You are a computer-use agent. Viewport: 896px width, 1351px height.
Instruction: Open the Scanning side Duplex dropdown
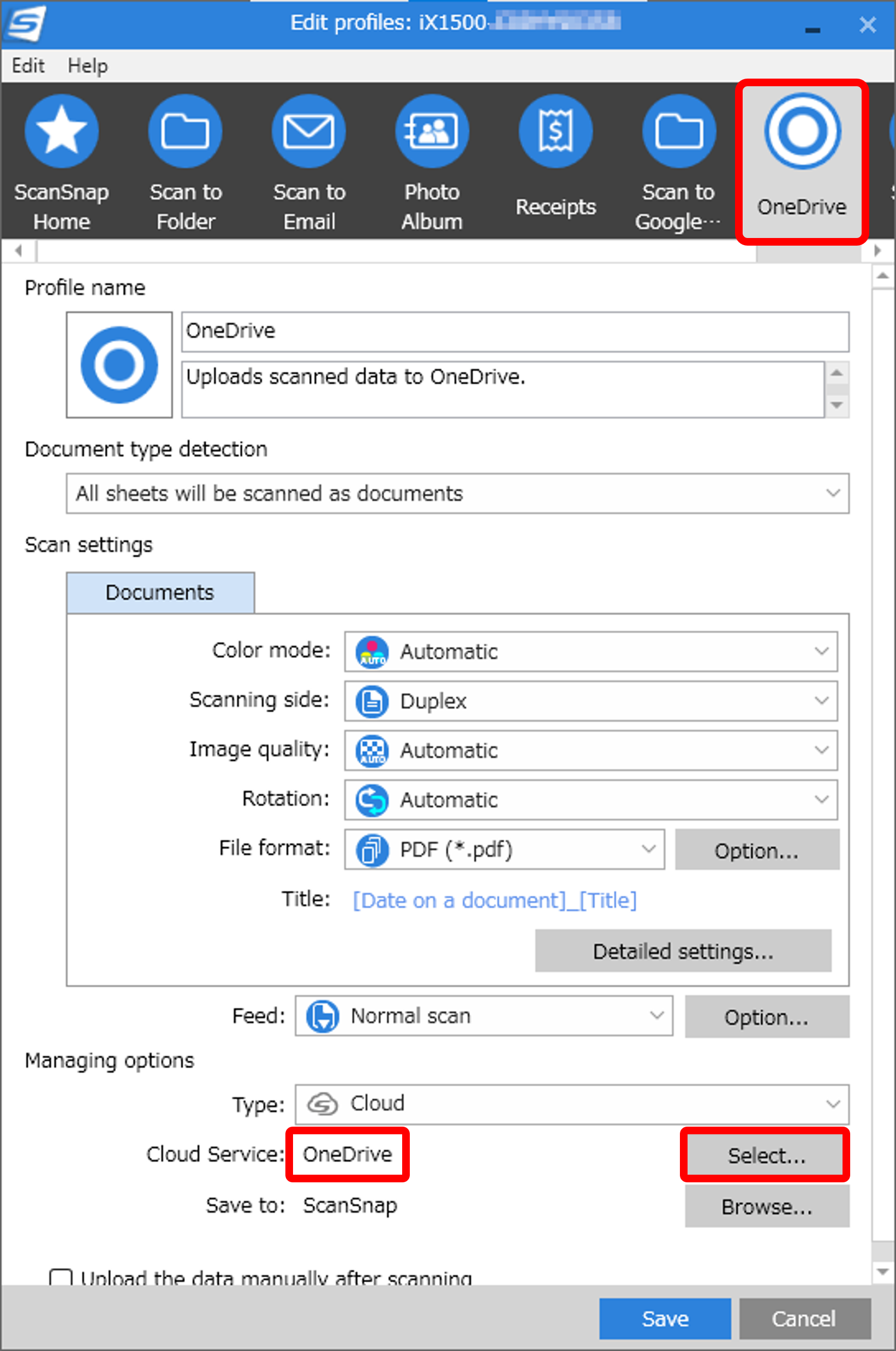[591, 701]
